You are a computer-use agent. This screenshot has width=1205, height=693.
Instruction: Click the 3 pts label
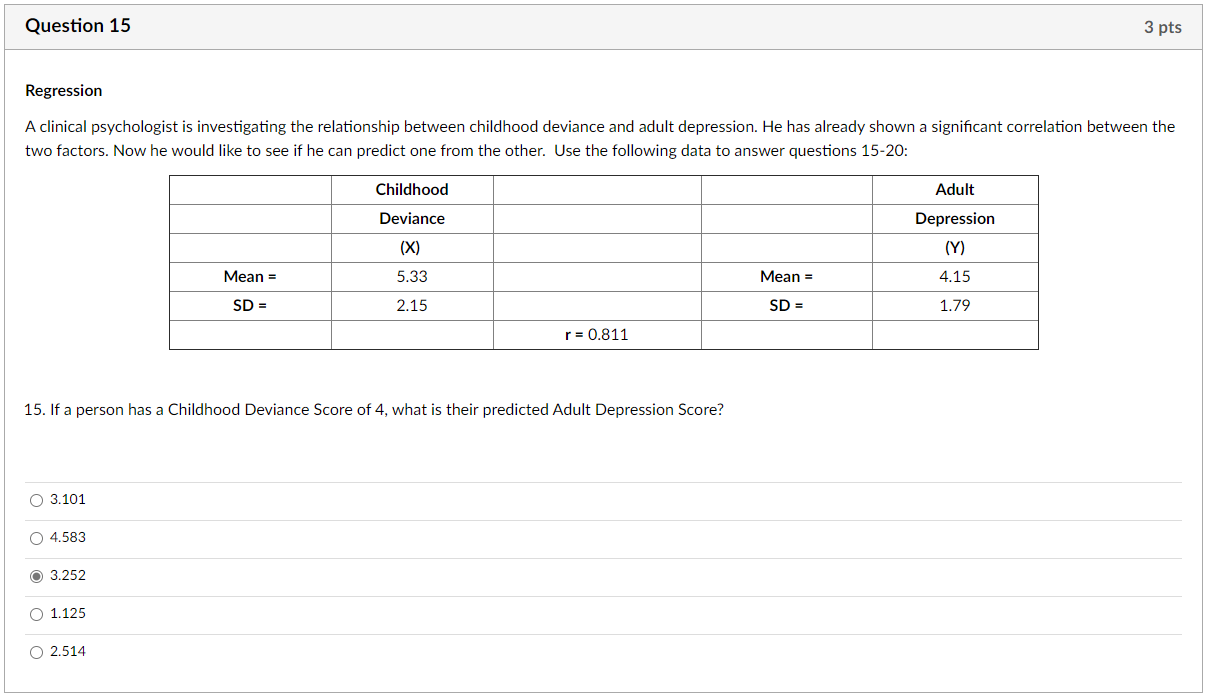coord(1162,27)
